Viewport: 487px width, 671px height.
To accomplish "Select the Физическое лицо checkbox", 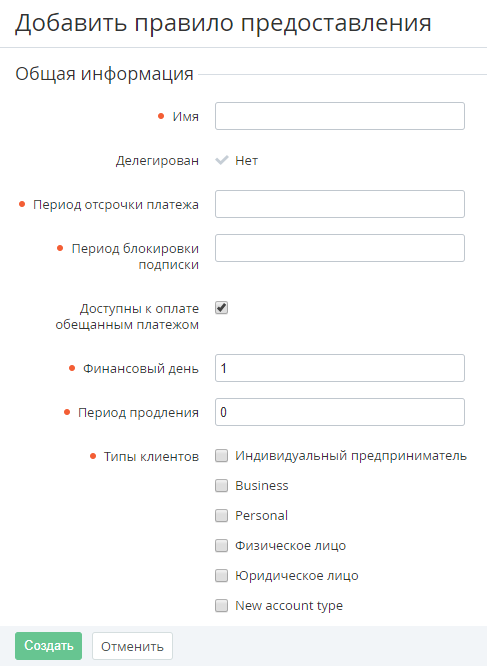I will 221,546.
